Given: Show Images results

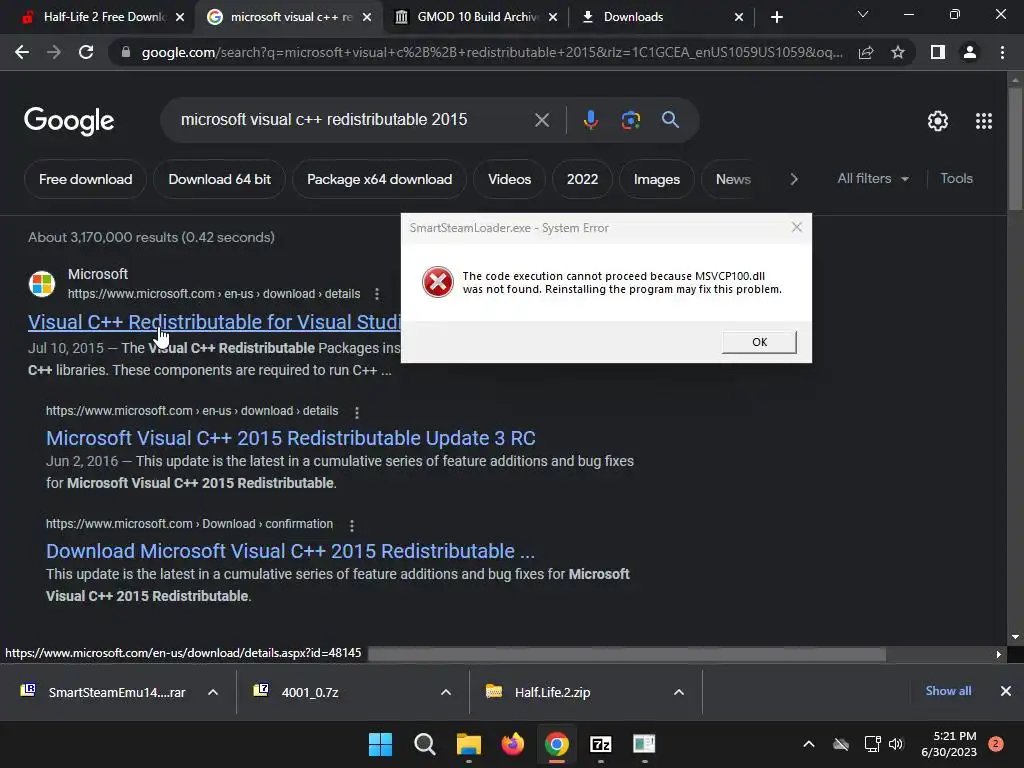Looking at the screenshot, I should tap(657, 179).
